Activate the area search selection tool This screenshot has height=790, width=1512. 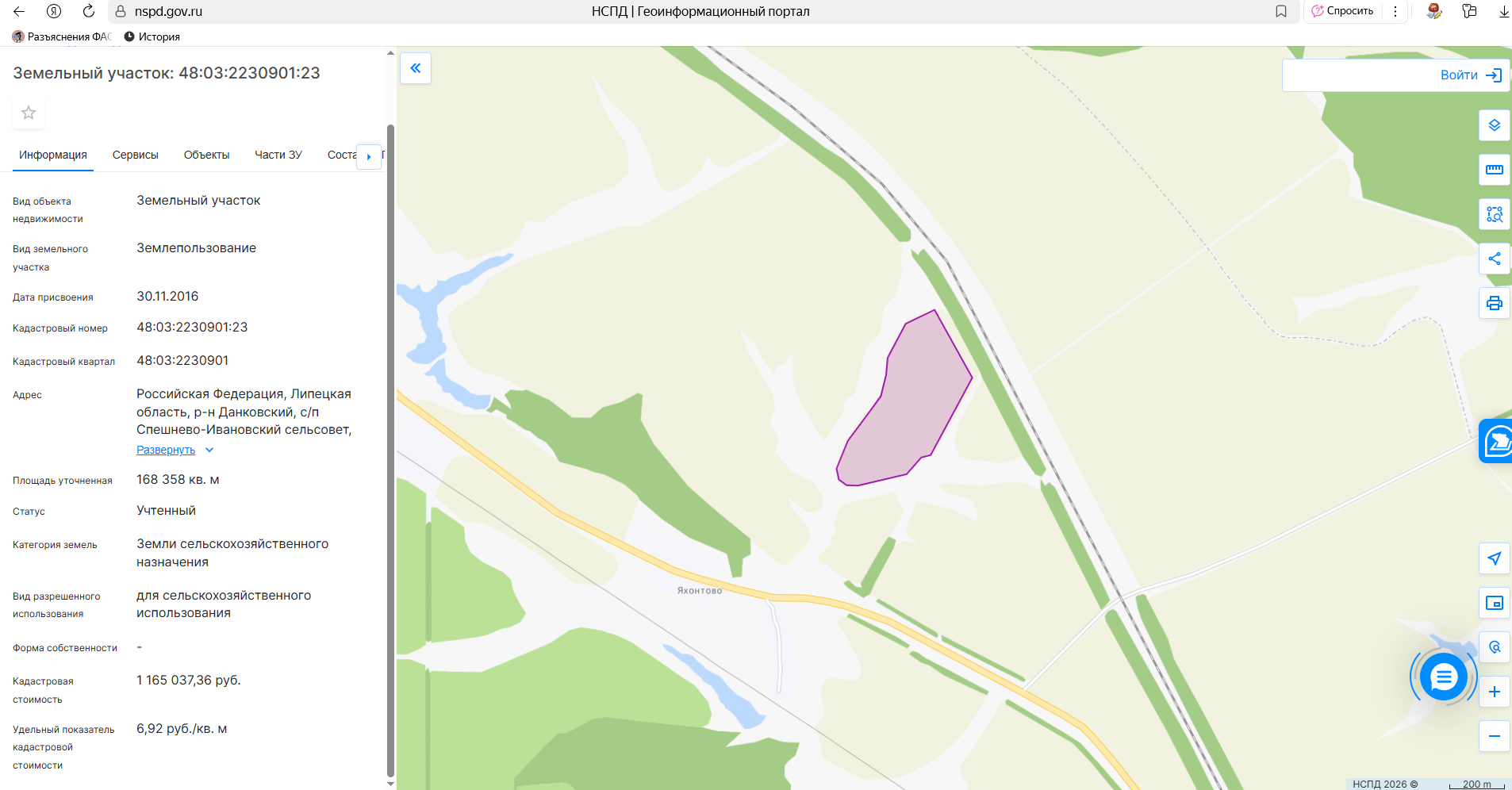coord(1494,214)
